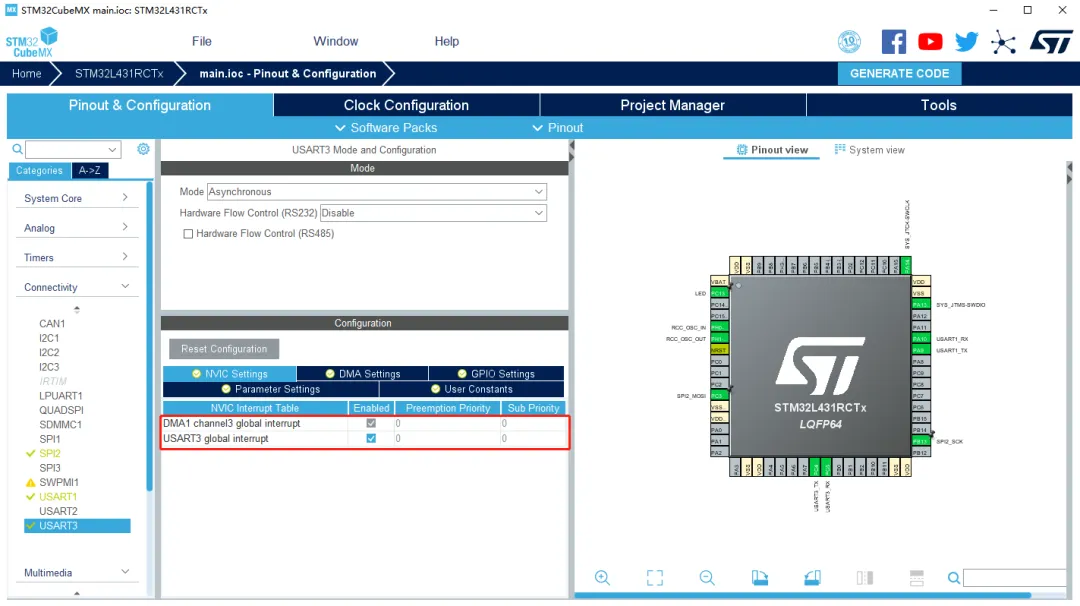The image size is (1080, 606).
Task: Select USART1 in peripheral list
Action: [x=58, y=497]
